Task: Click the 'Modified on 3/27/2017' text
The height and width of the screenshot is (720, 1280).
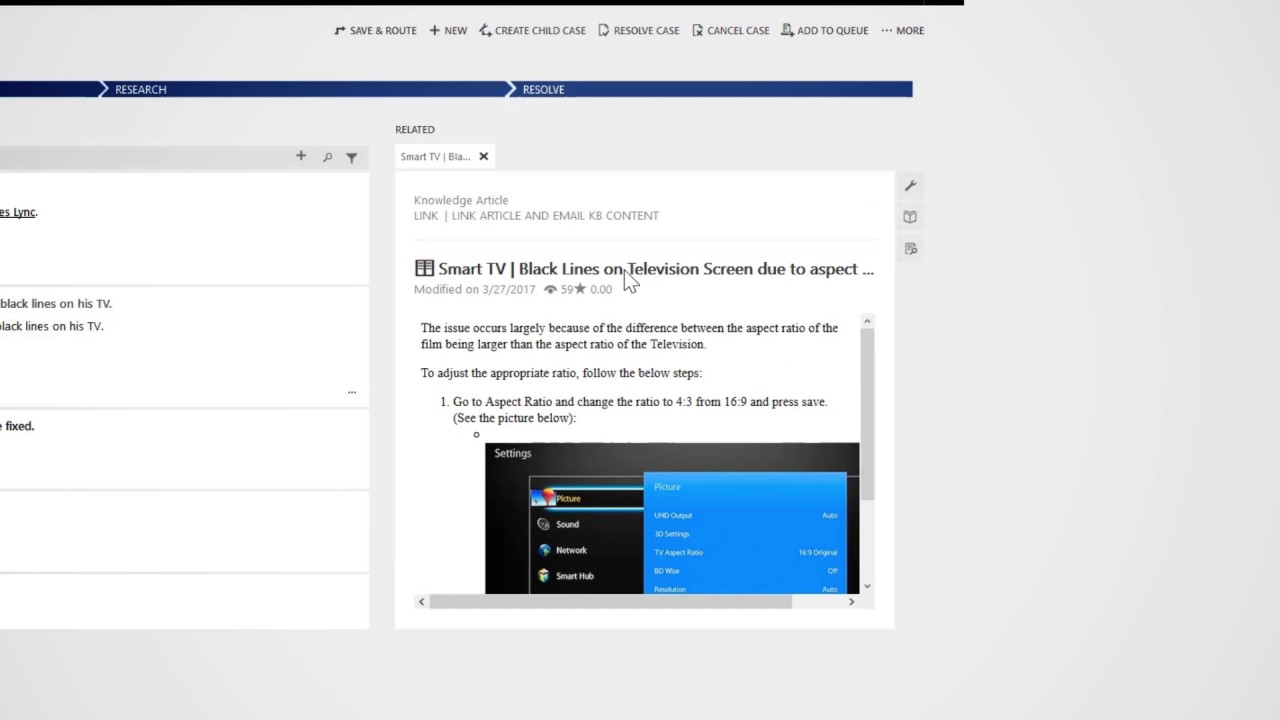Action: 475,289
